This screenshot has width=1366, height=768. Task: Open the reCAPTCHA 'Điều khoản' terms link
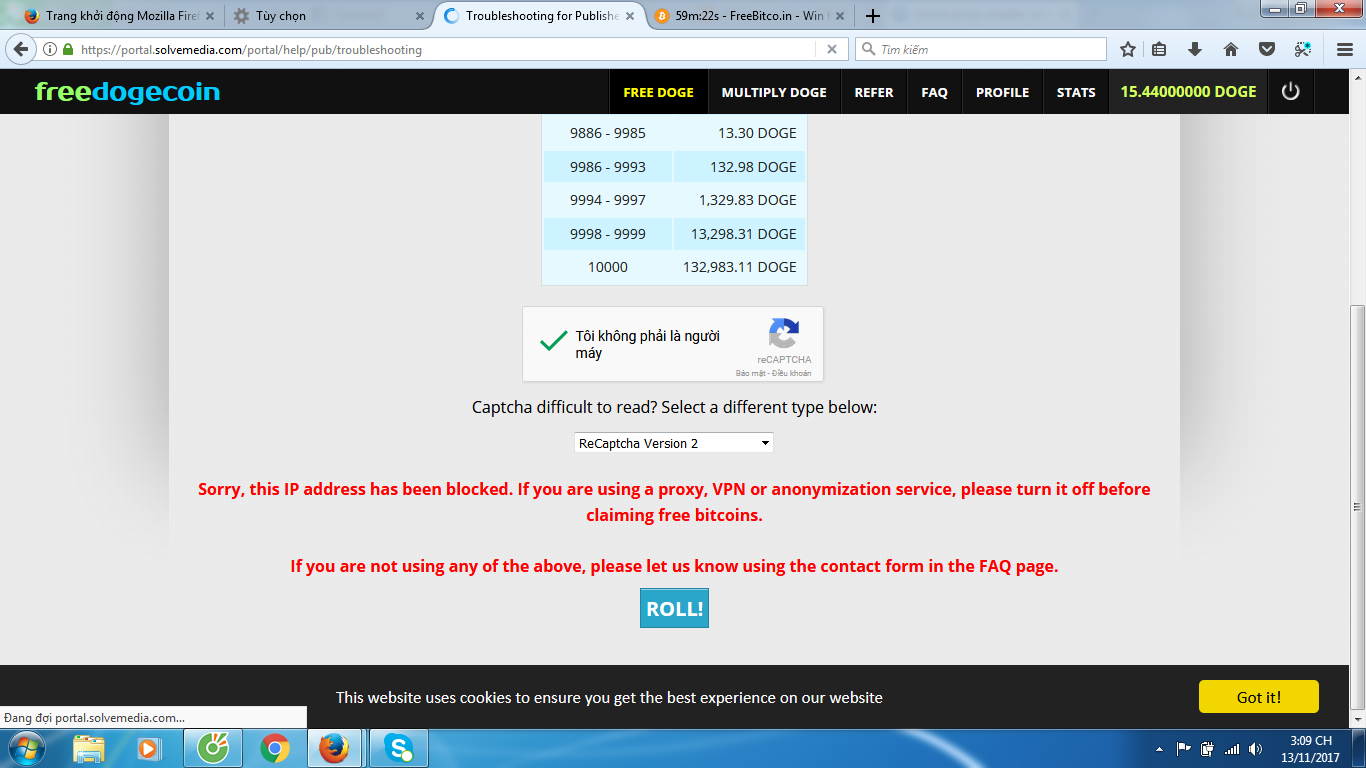[x=793, y=373]
